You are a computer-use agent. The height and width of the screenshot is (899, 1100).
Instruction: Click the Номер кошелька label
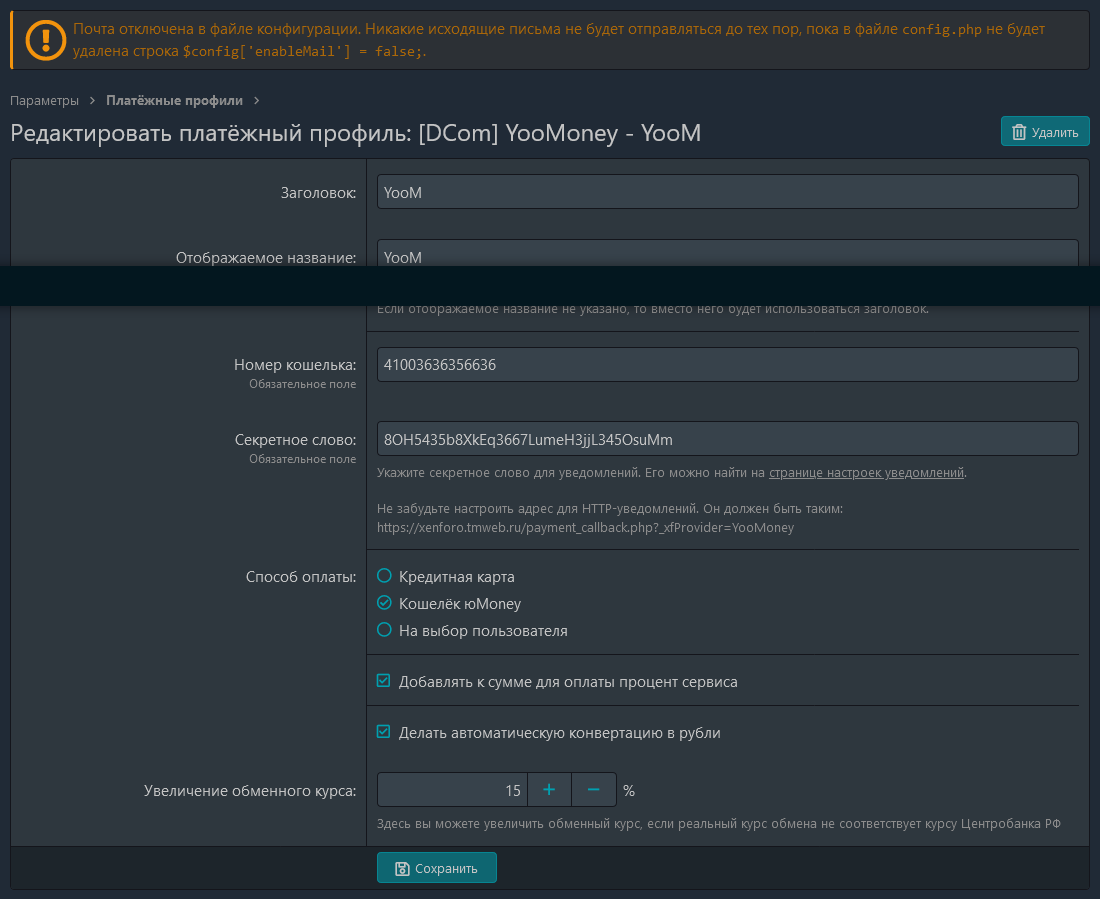[295, 365]
